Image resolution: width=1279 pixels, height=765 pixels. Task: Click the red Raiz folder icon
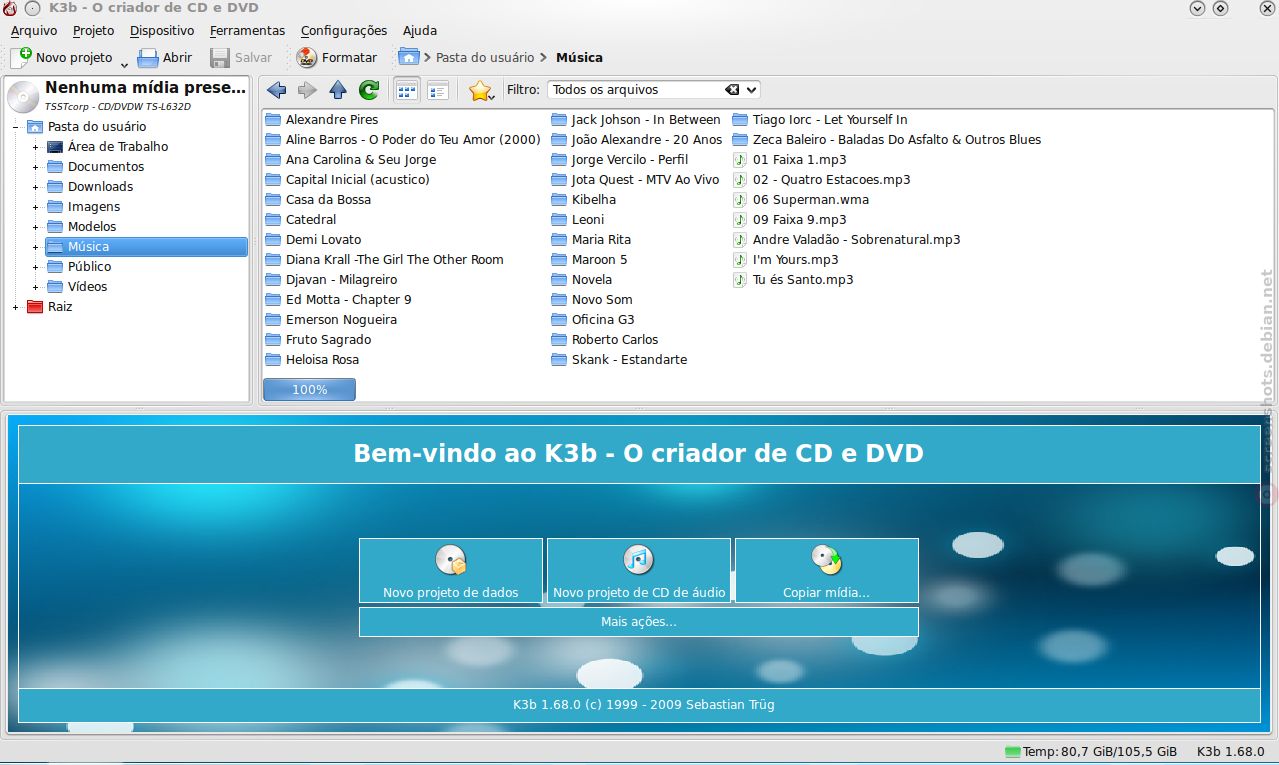pos(35,307)
